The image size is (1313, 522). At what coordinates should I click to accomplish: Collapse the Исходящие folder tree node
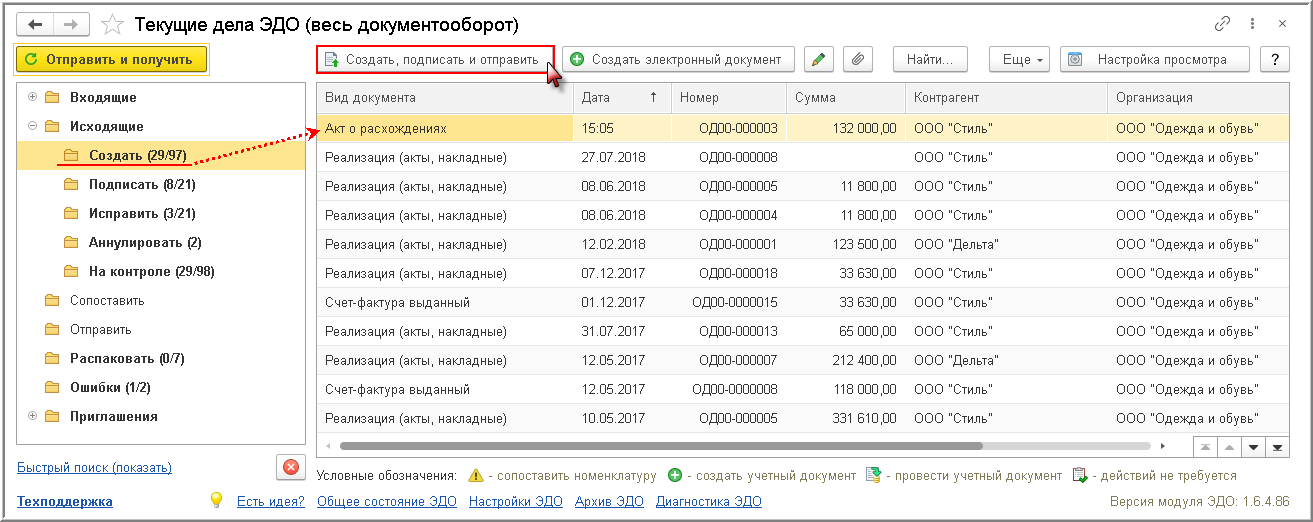pyautogui.click(x=33, y=126)
